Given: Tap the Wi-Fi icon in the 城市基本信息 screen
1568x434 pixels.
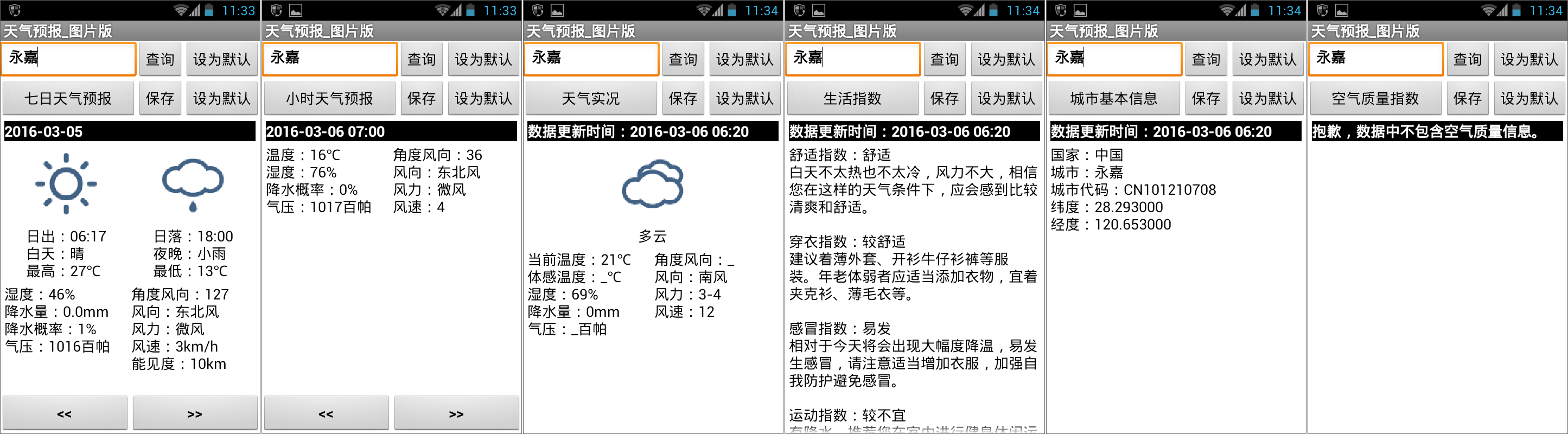Looking at the screenshot, I should point(1227,10).
